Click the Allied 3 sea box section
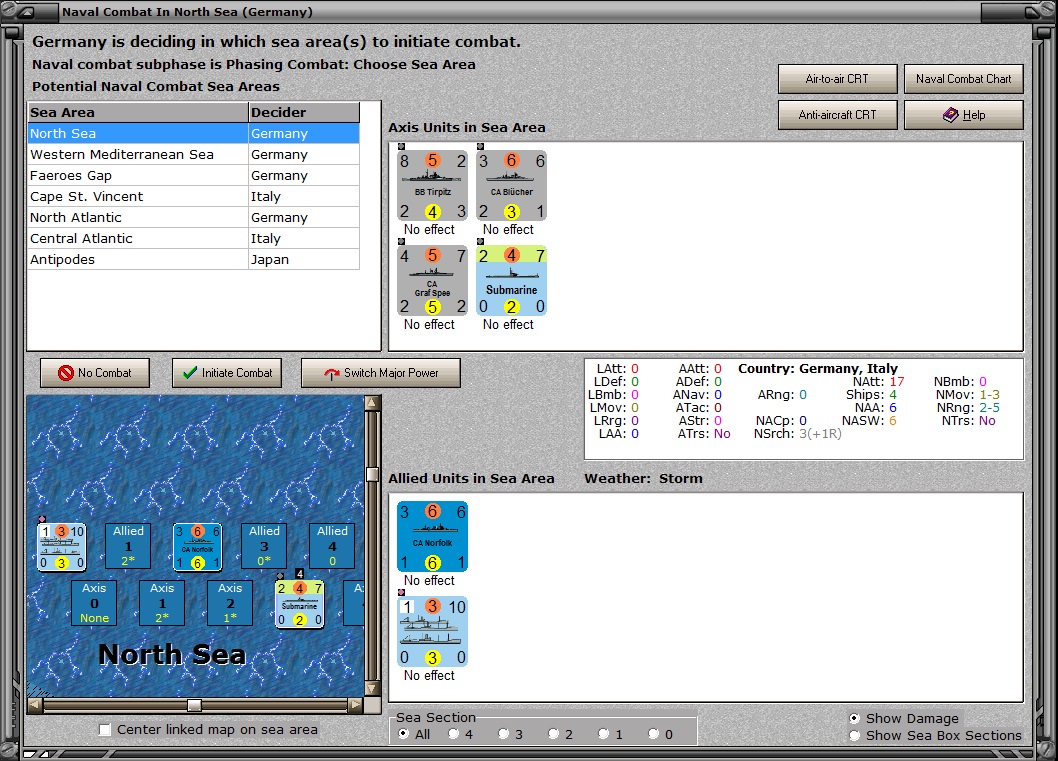1058x761 pixels. point(264,546)
